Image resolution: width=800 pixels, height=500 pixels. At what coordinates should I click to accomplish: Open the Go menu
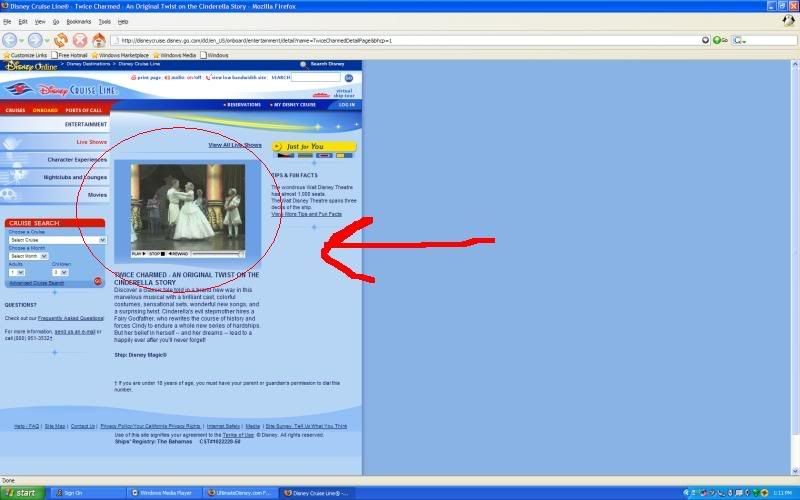point(56,22)
